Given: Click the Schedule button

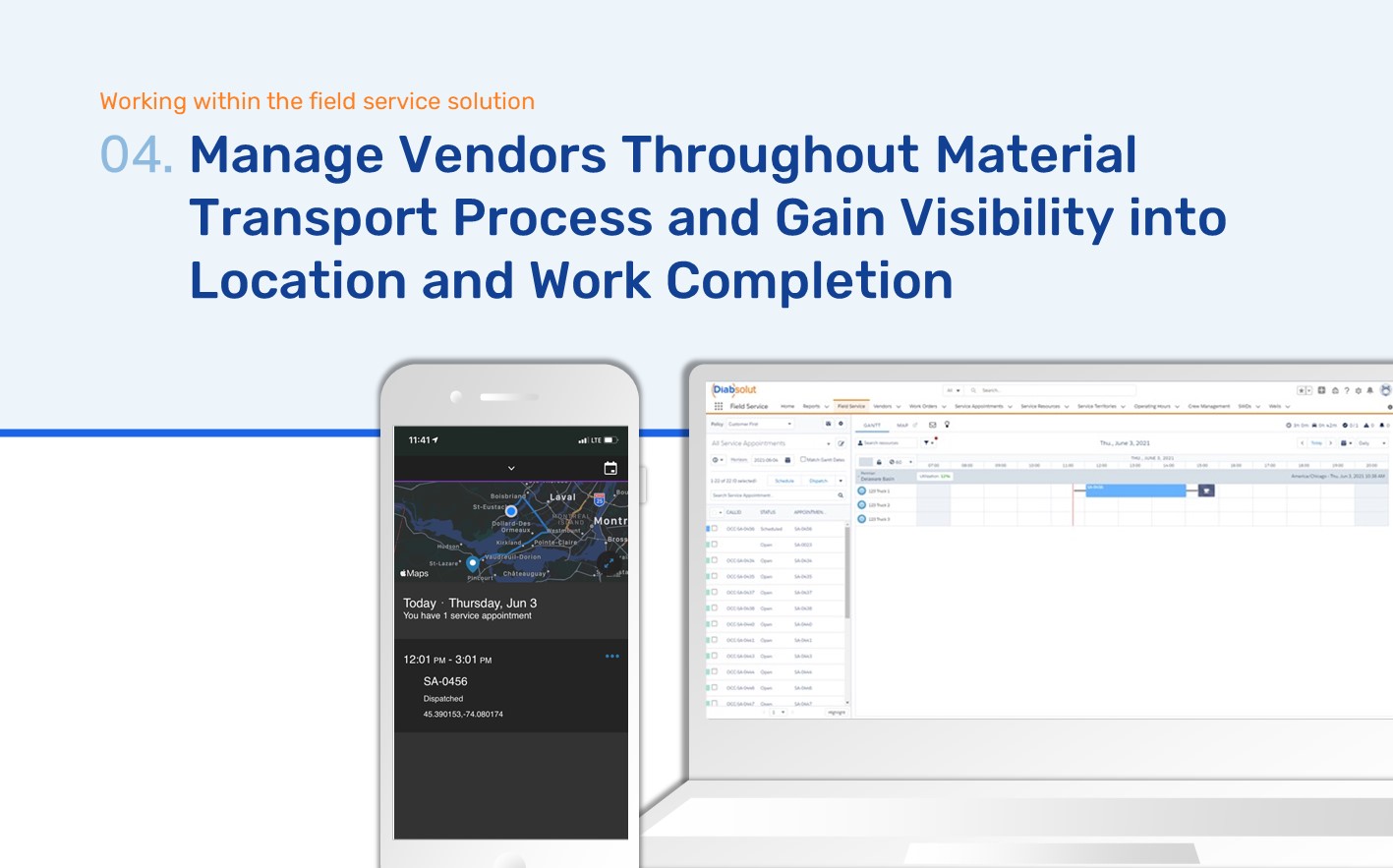Looking at the screenshot, I should pyautogui.click(x=784, y=481).
